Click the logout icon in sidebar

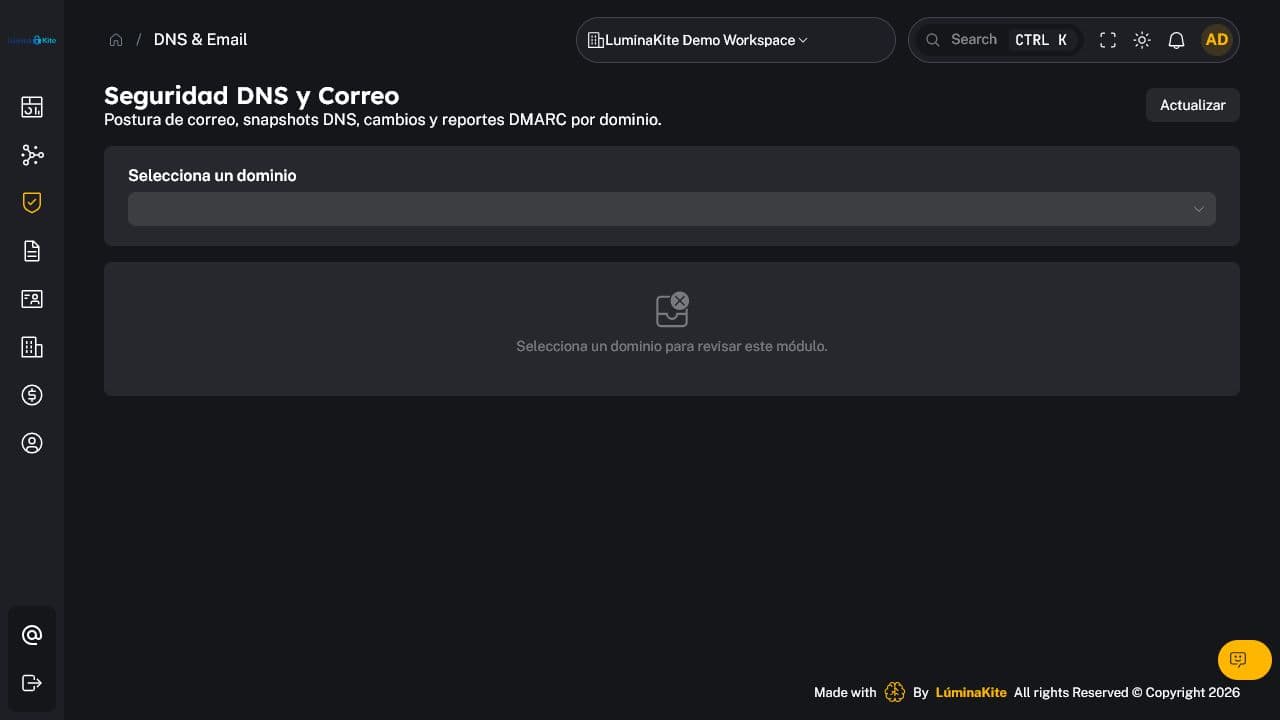pos(32,683)
